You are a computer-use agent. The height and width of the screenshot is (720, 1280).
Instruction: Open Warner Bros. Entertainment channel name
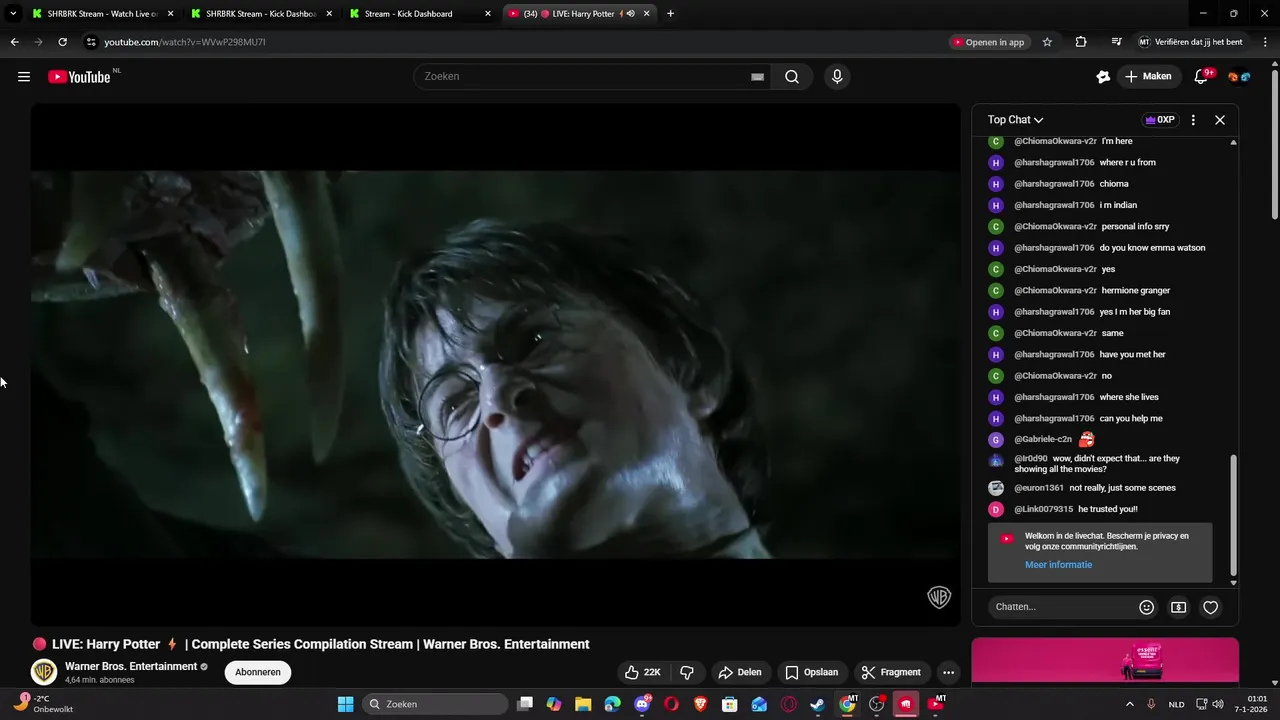click(x=131, y=667)
